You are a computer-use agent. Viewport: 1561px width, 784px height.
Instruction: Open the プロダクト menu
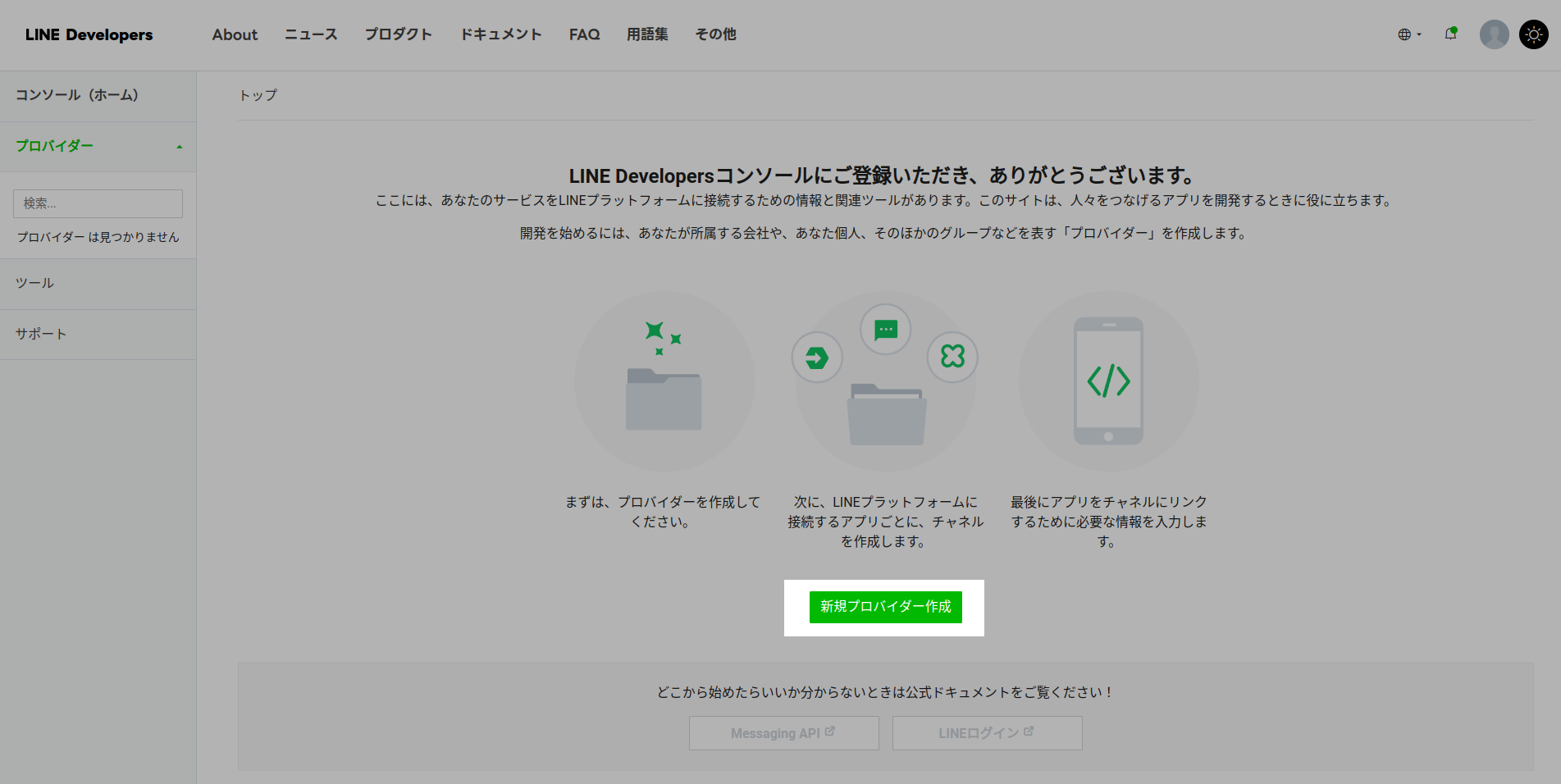(x=398, y=34)
